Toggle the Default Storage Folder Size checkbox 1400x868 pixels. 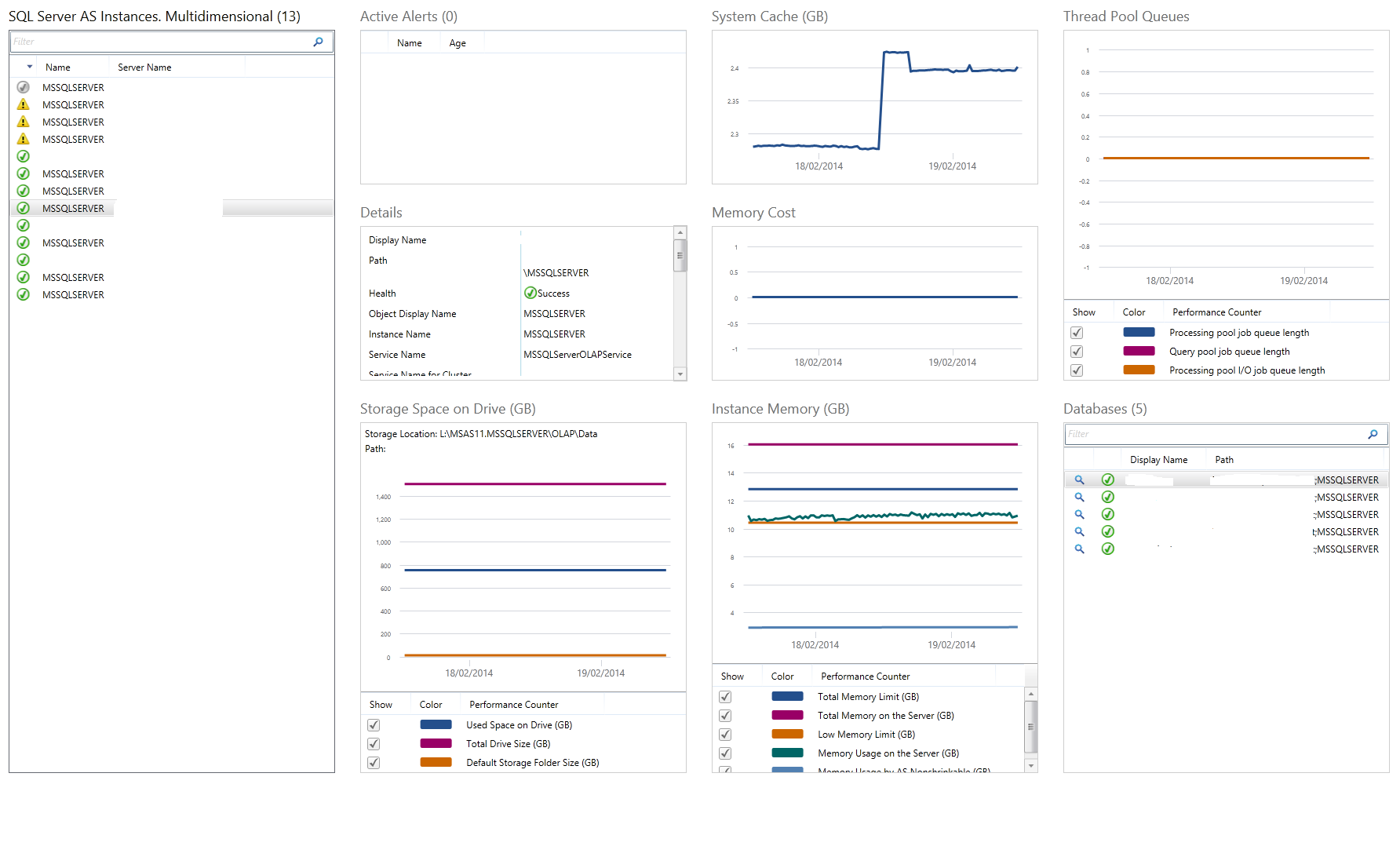pos(374,763)
